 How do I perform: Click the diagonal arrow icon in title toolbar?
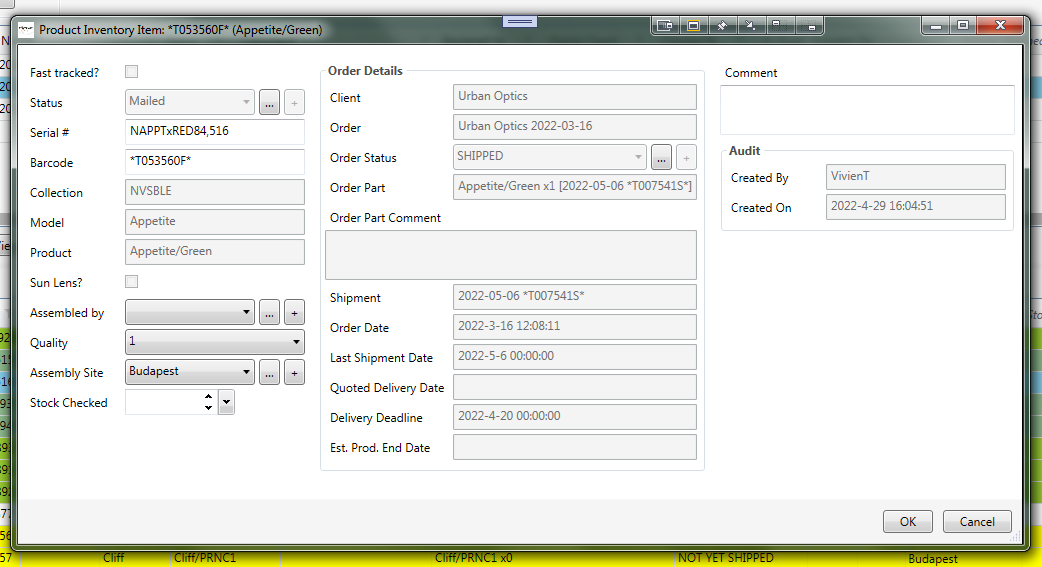[x=747, y=26]
